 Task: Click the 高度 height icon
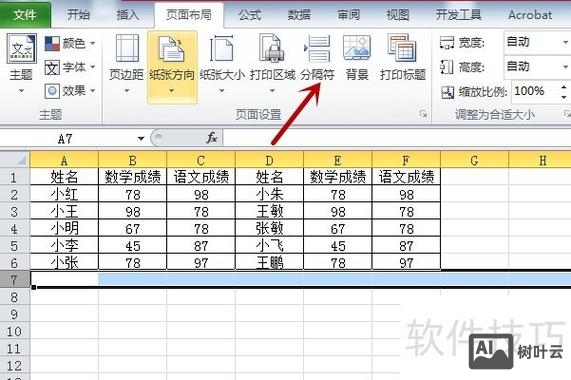click(447, 67)
